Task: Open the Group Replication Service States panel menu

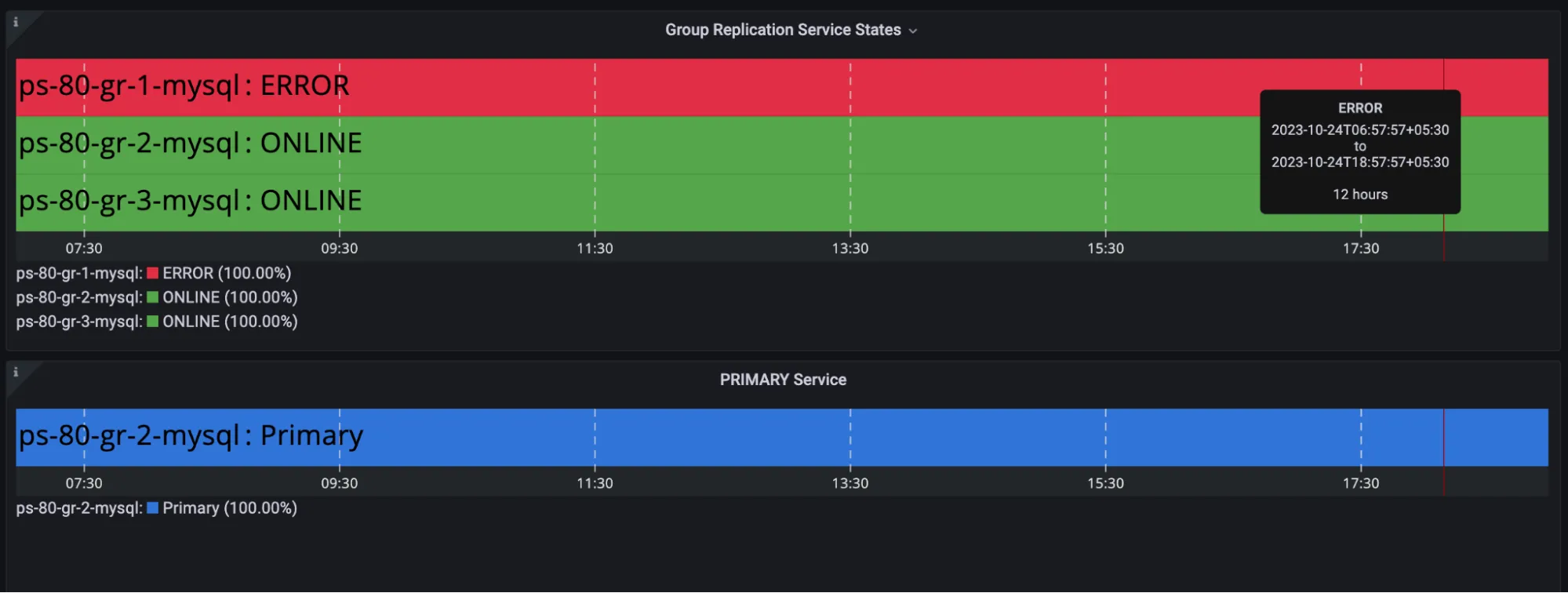Action: click(912, 31)
